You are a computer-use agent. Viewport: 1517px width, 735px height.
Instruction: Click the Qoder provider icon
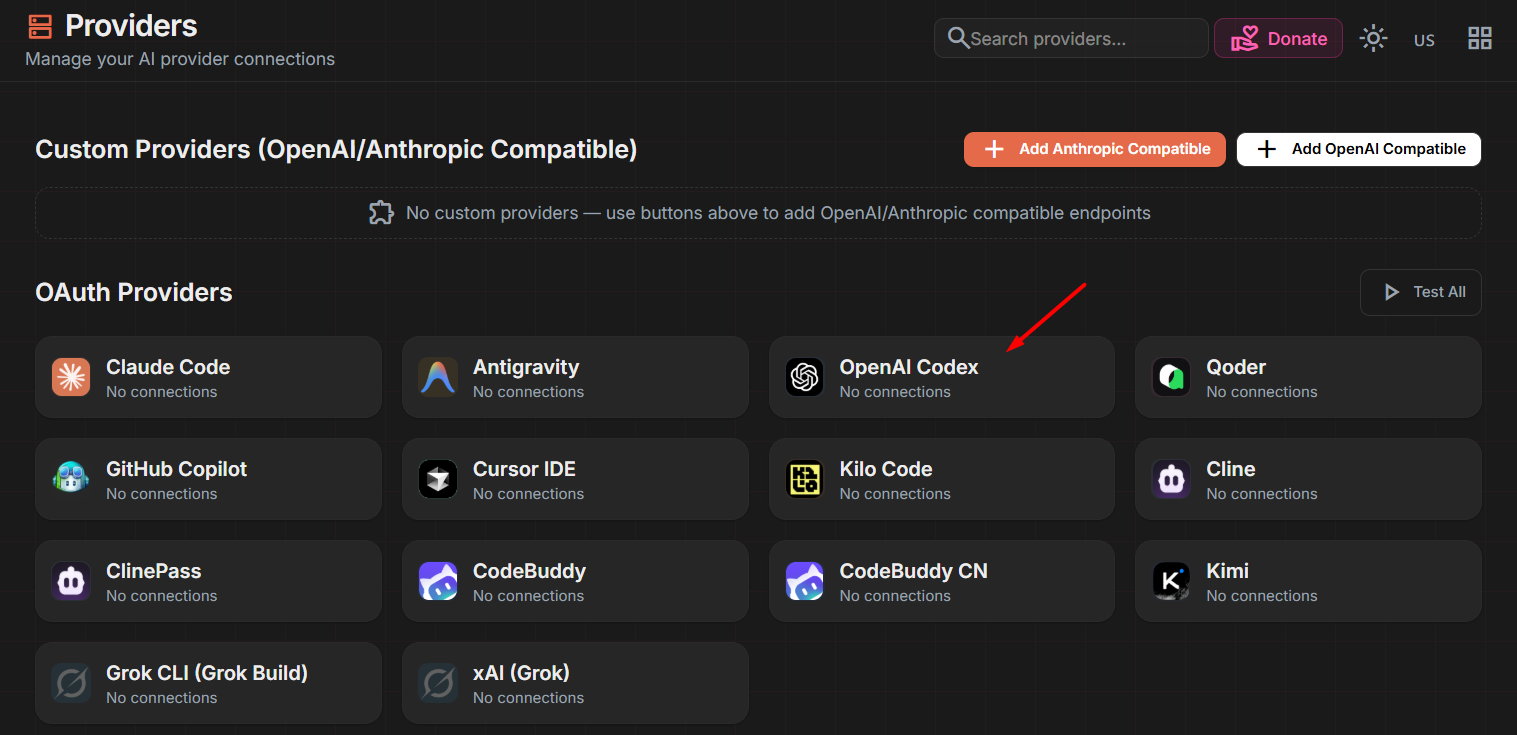[1171, 377]
